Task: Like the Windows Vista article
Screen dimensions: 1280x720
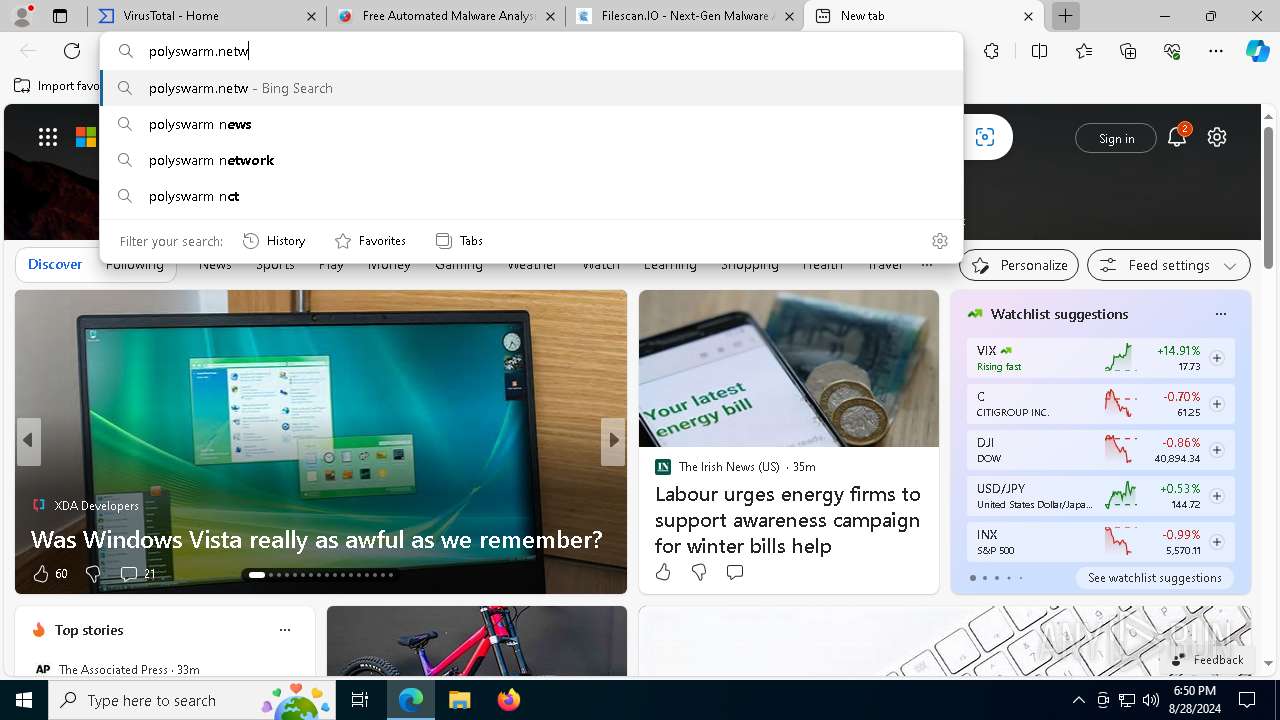Action: point(41,574)
